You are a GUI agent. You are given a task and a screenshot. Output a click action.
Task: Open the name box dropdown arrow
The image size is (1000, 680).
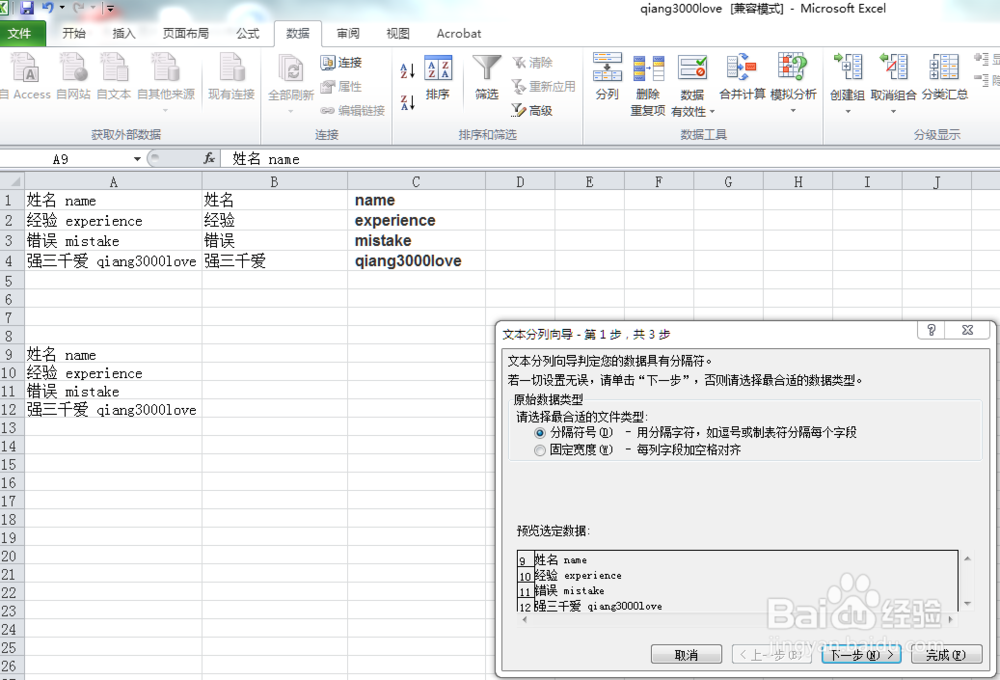coord(137,159)
